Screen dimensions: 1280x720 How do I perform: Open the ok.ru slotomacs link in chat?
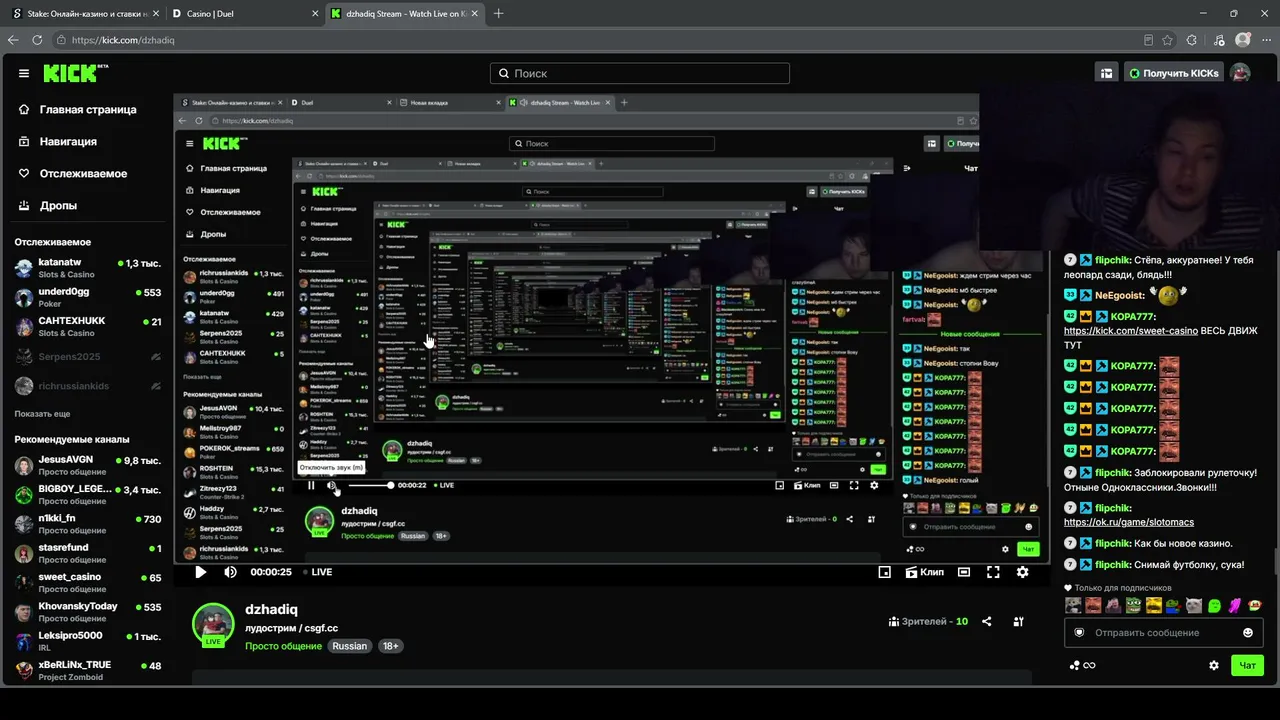pyautogui.click(x=1128, y=522)
